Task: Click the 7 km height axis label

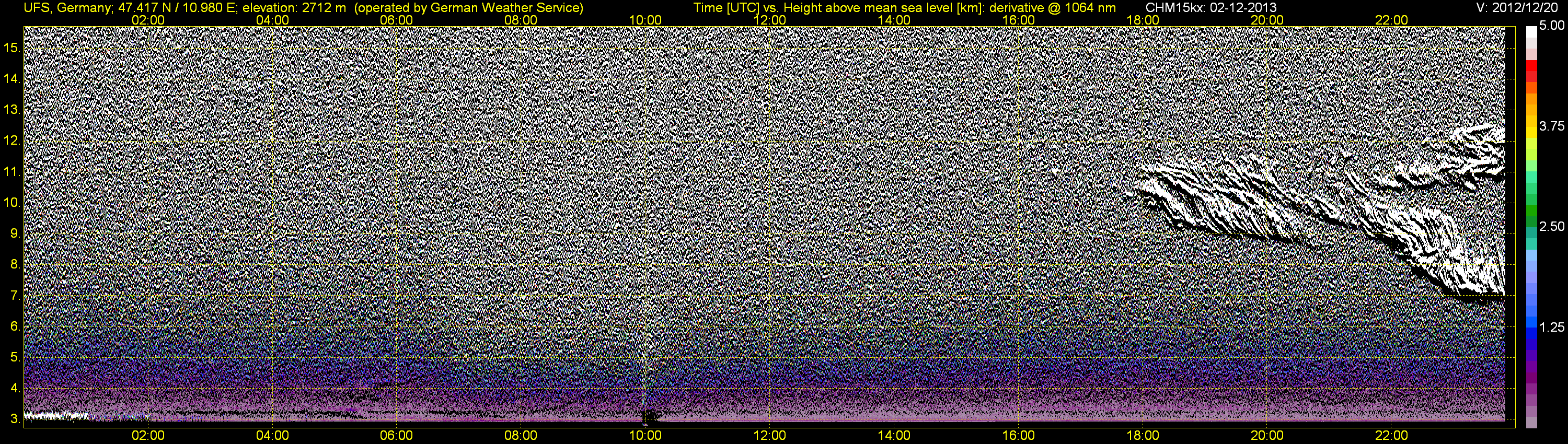Action: (x=16, y=296)
